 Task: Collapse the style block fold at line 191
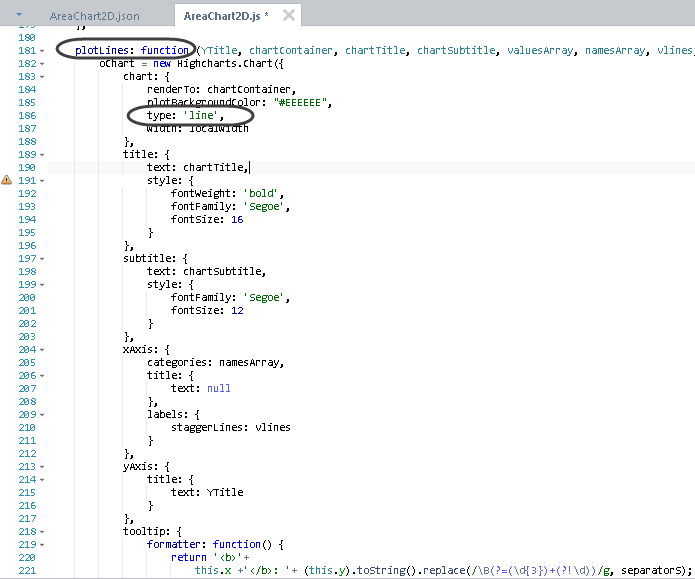[x=42, y=181]
